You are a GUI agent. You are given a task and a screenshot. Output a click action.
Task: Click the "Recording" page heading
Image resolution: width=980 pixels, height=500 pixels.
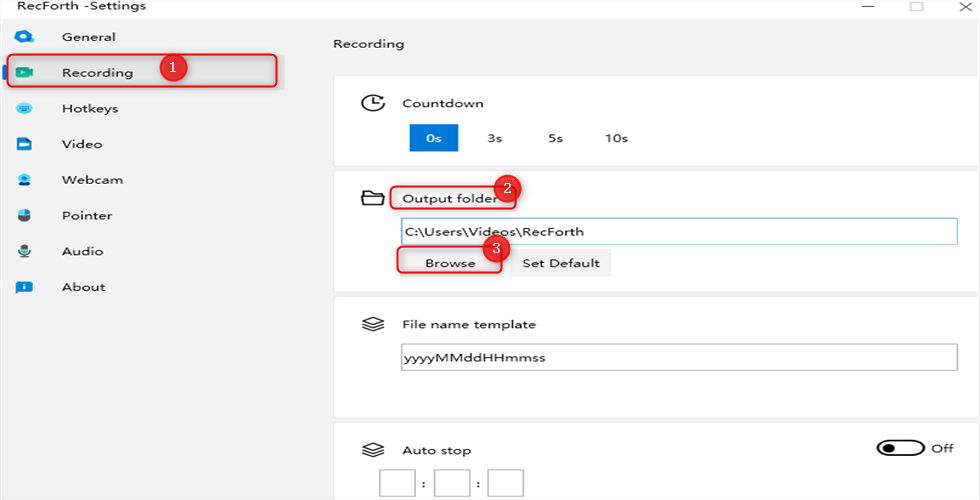pyautogui.click(x=369, y=44)
